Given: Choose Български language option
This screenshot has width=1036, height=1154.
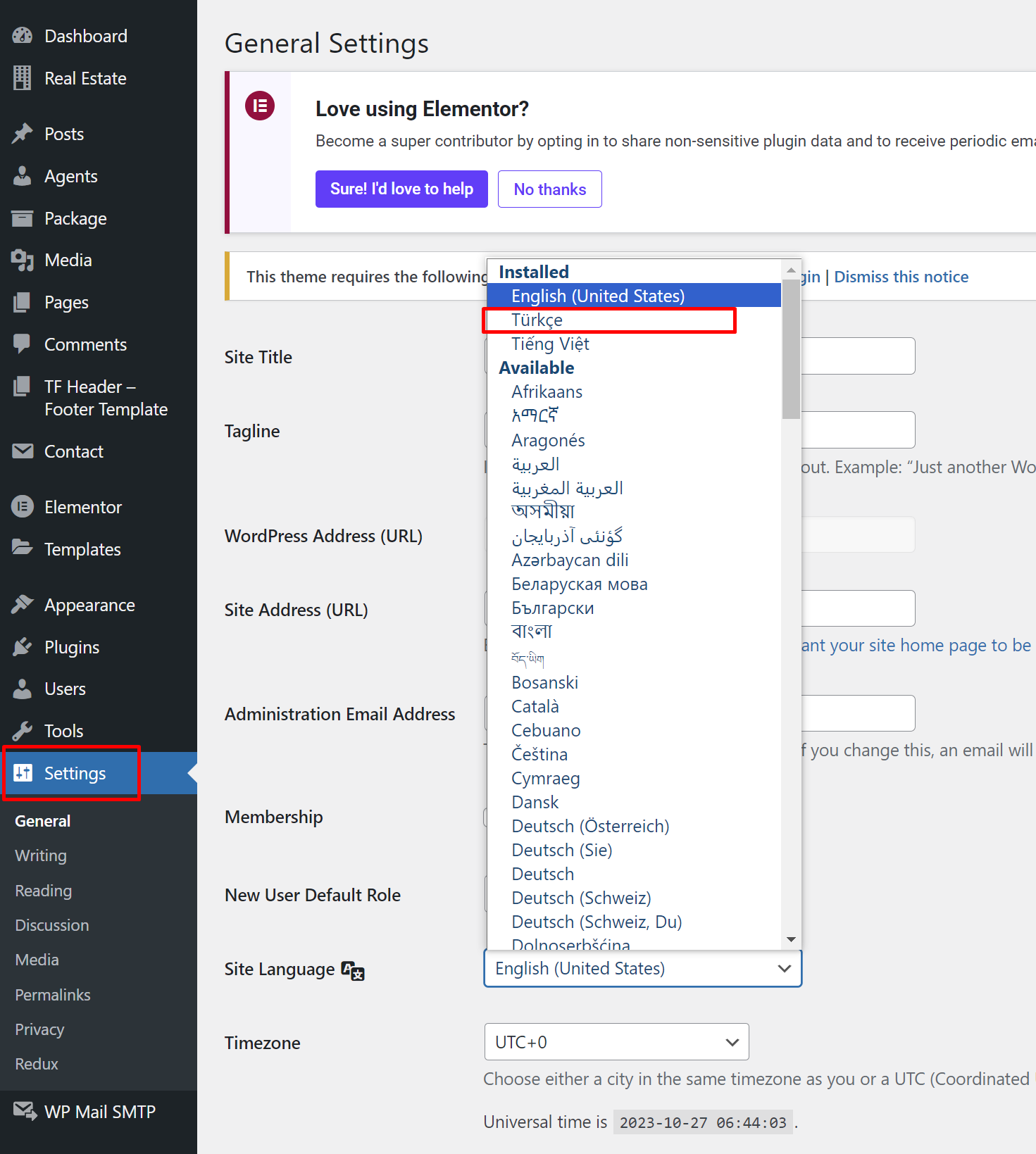Looking at the screenshot, I should 634,608.
